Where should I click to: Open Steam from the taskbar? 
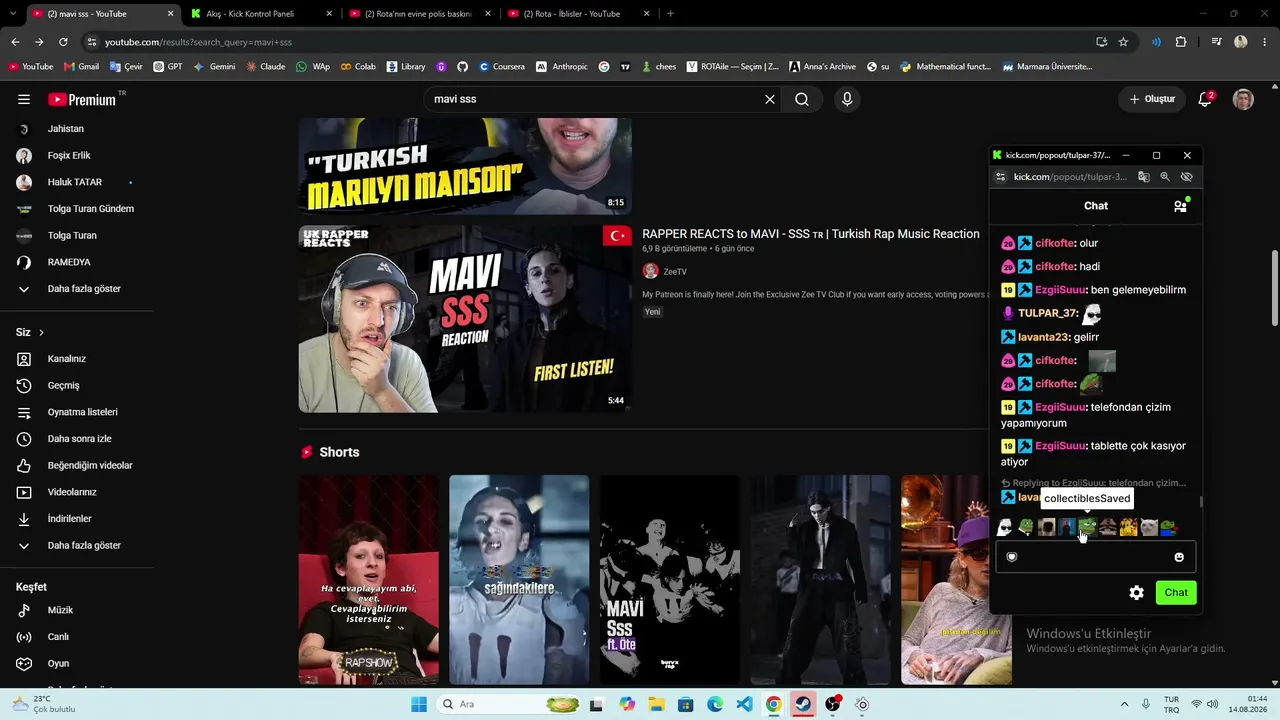point(803,704)
